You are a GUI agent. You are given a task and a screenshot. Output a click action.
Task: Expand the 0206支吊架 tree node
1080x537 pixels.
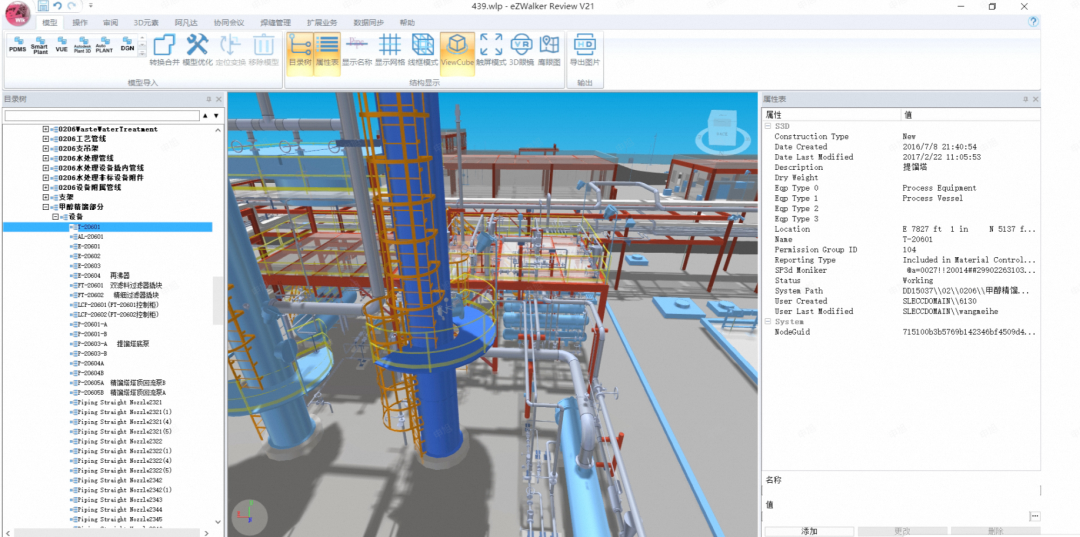pyautogui.click(x=45, y=149)
